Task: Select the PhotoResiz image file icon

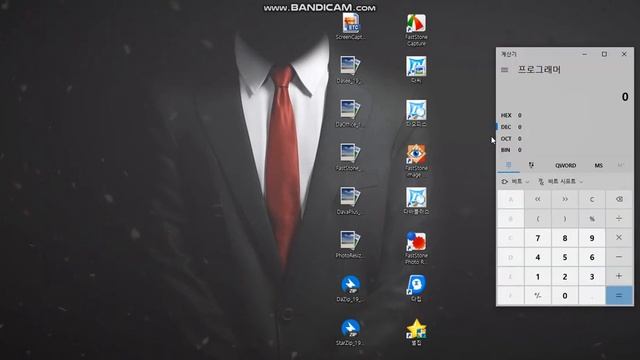Action: 350,244
